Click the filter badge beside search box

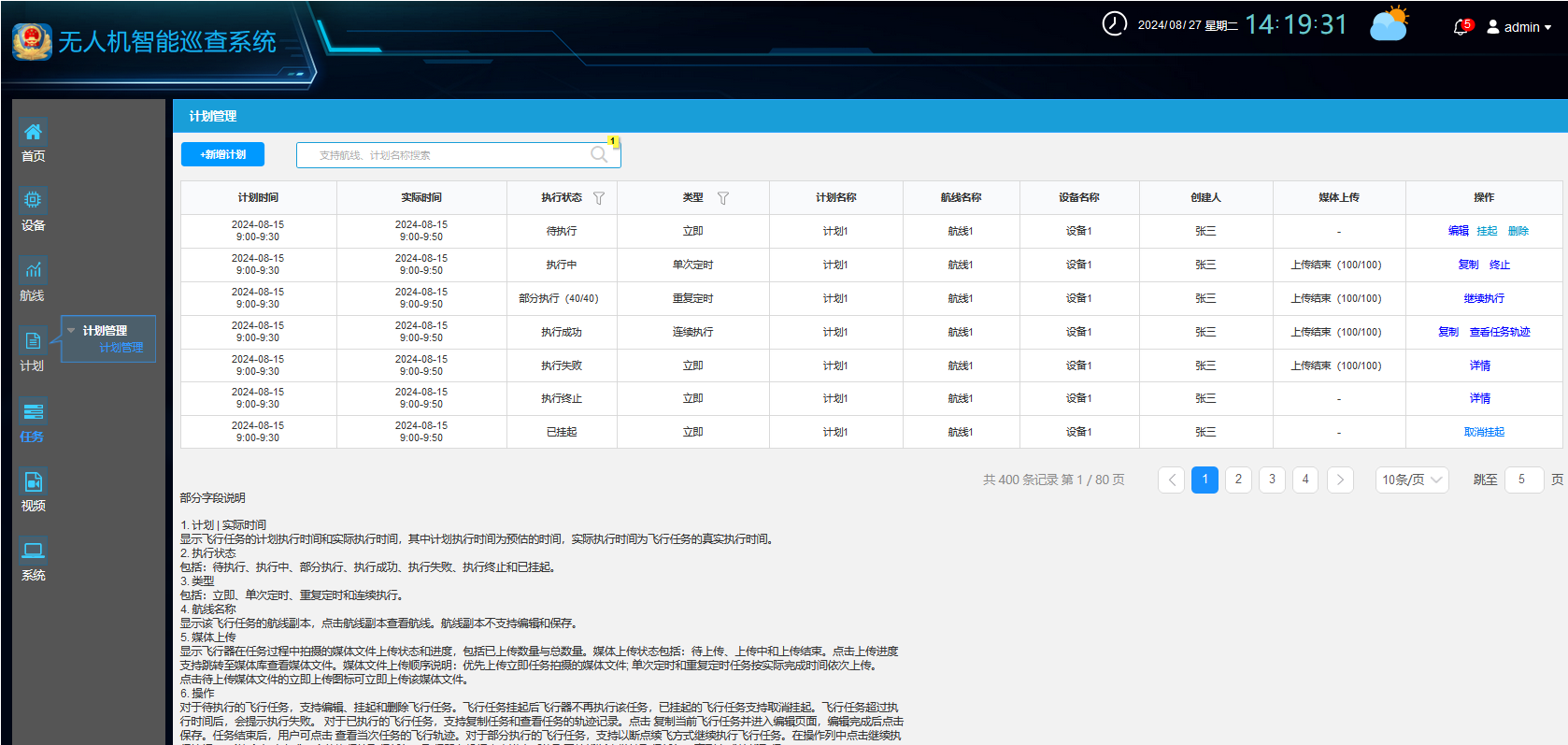point(613,141)
